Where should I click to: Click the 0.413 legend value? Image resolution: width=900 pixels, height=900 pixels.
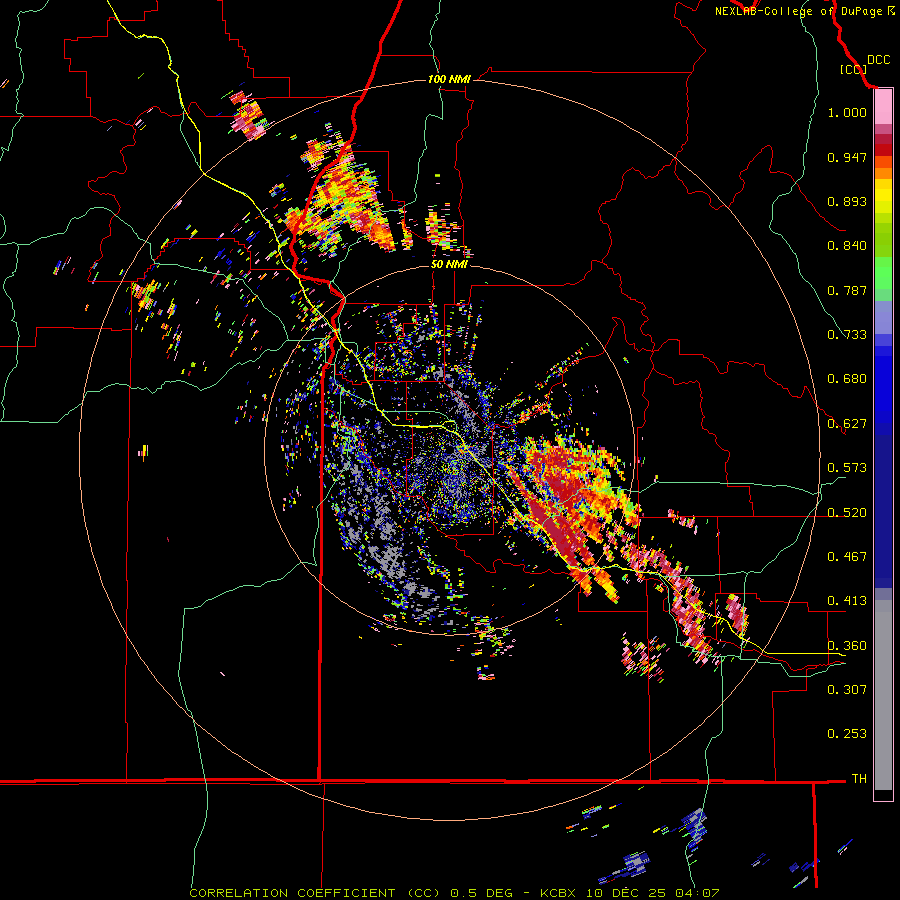[847, 601]
